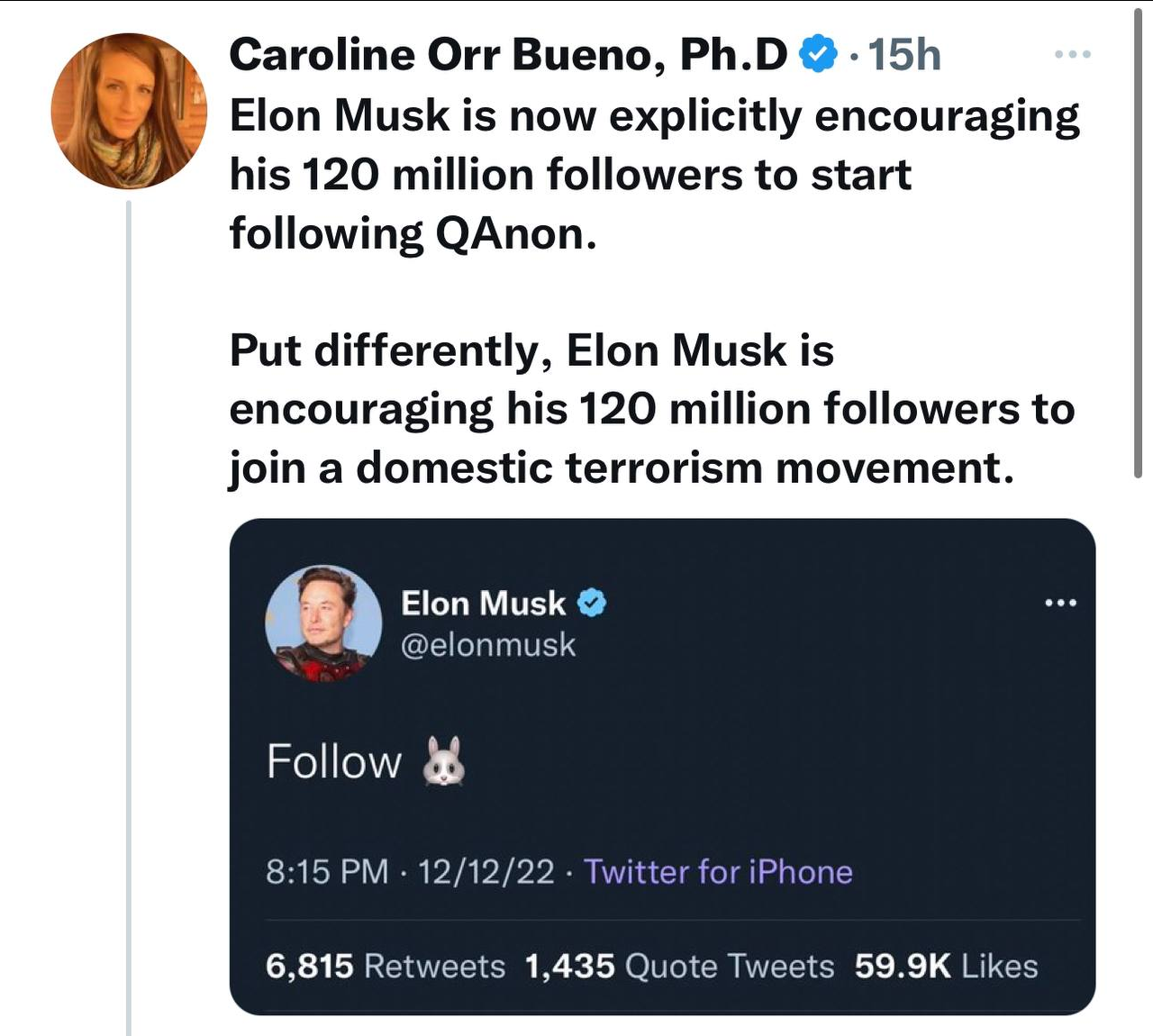View the 59.9K Likes list
This screenshot has height=1036, width=1153.
[946, 967]
